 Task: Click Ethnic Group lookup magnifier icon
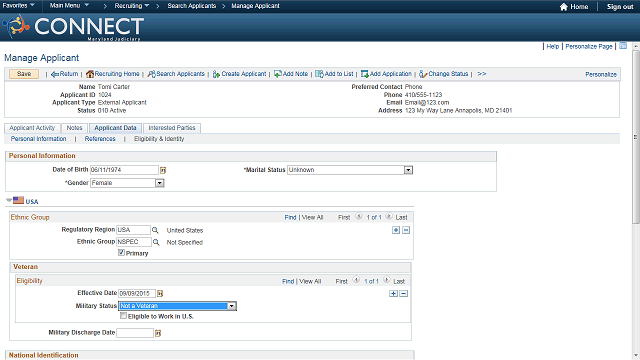point(156,242)
